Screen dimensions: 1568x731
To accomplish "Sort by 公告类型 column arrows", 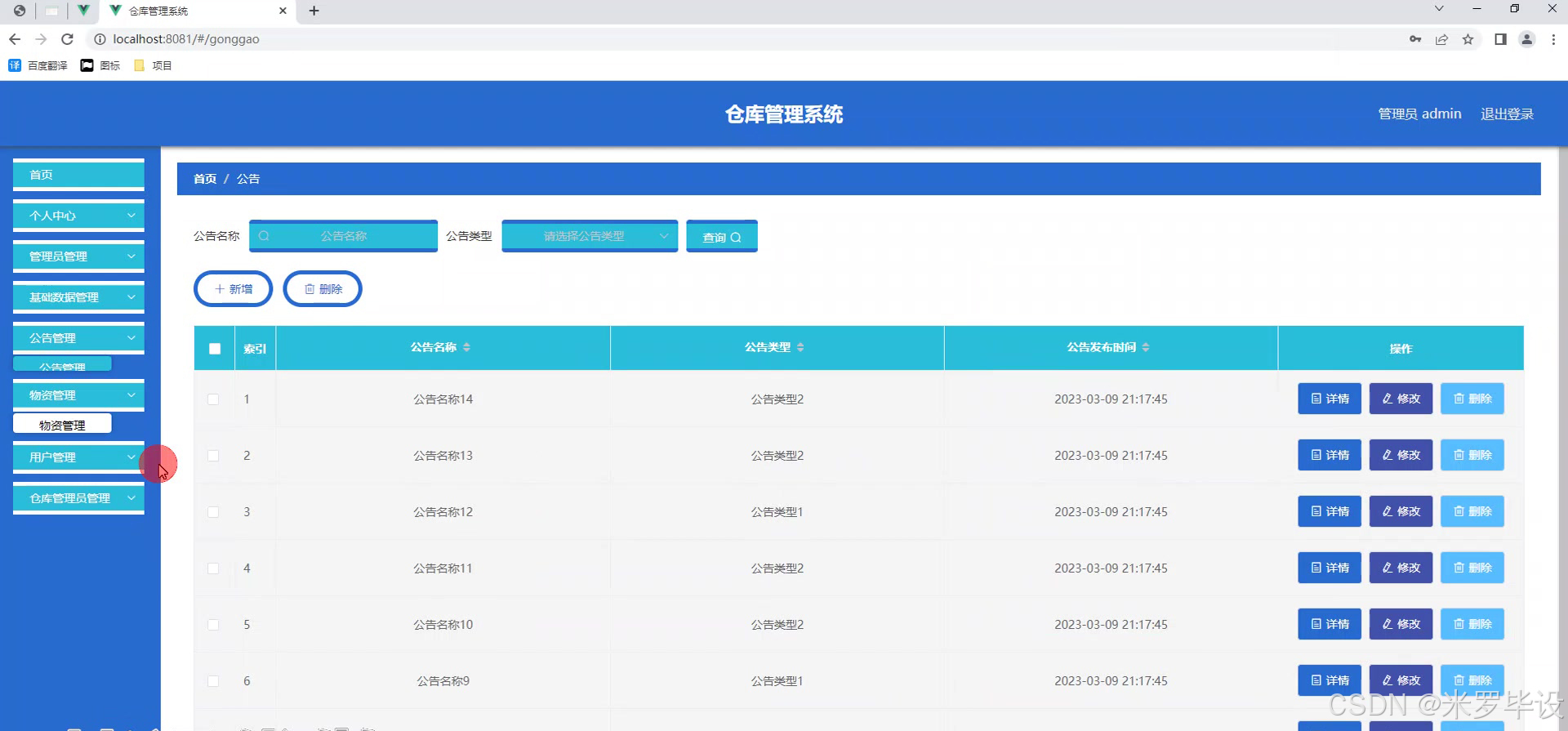I will [800, 347].
